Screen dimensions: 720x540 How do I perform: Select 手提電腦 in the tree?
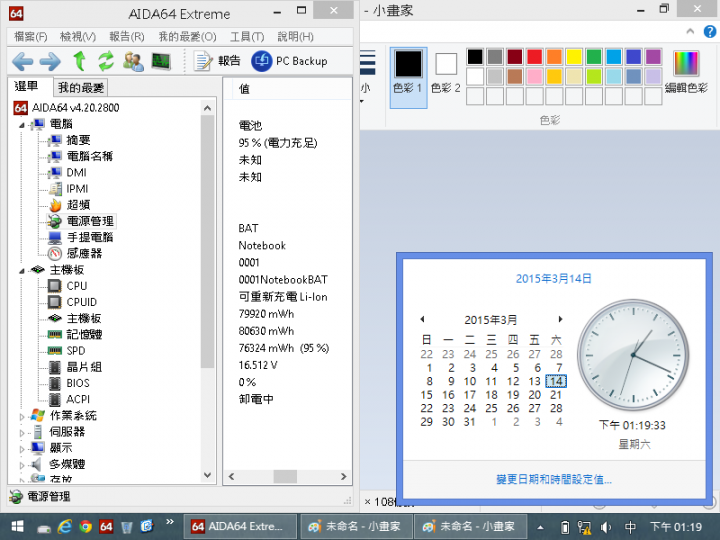tap(90, 237)
